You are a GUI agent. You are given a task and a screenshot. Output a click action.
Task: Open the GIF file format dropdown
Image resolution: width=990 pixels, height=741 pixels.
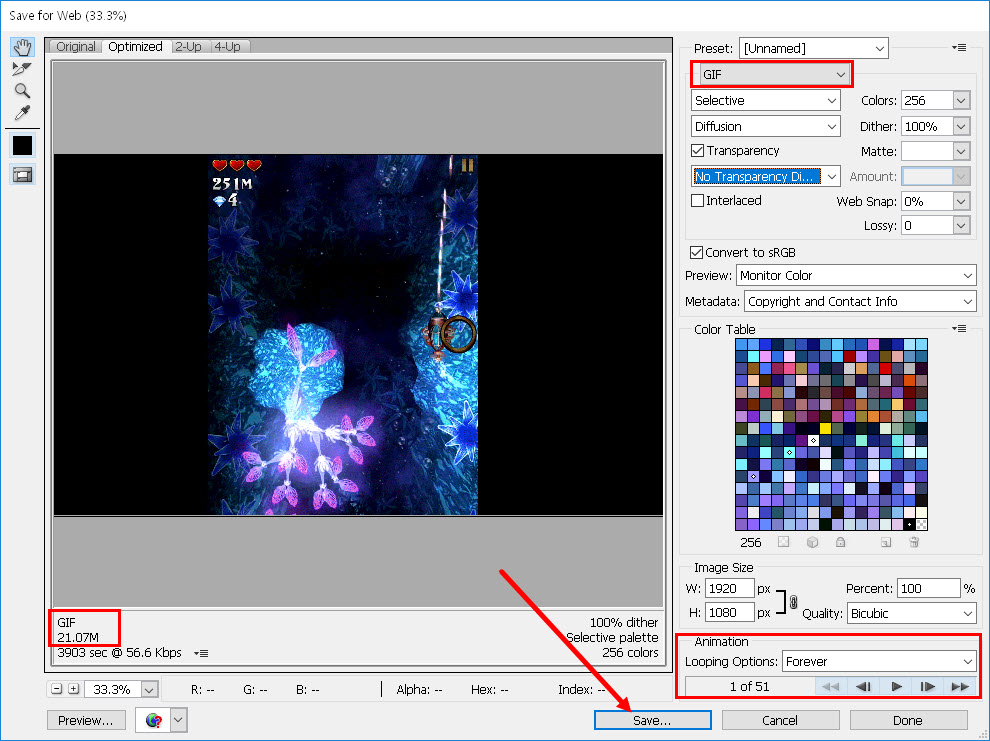tap(775, 74)
